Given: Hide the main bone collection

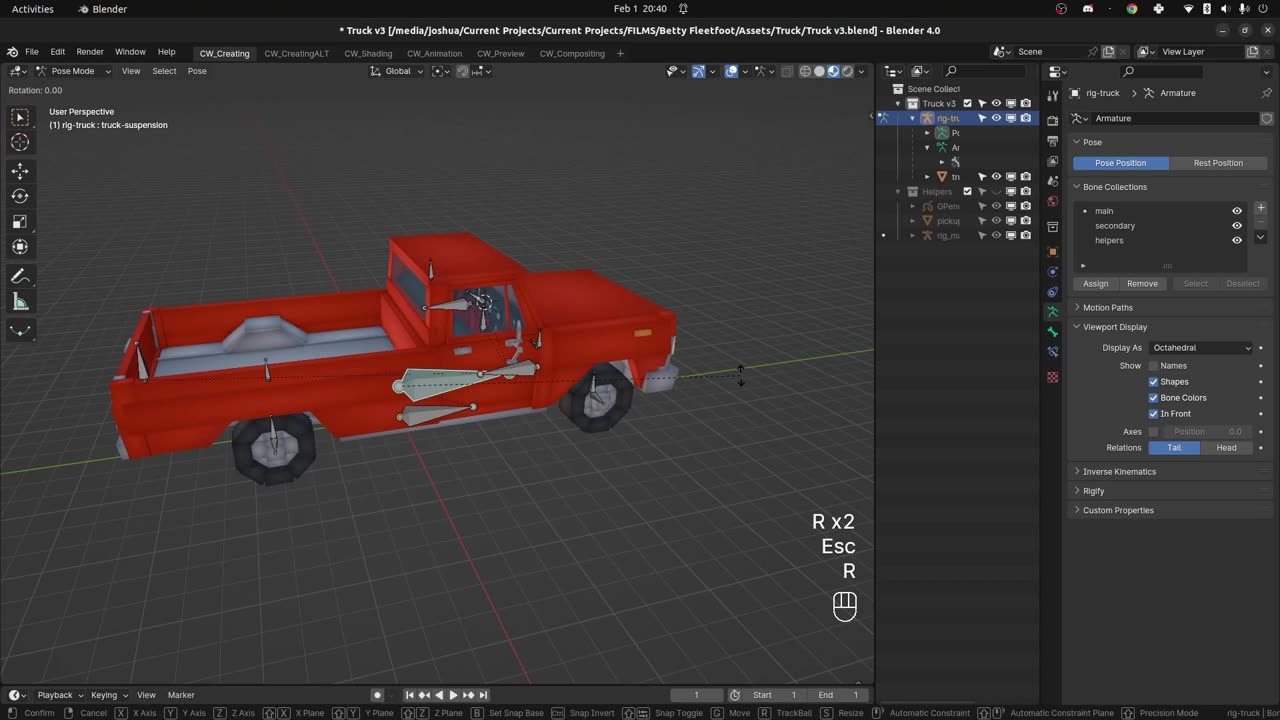Looking at the screenshot, I should tap(1237, 211).
